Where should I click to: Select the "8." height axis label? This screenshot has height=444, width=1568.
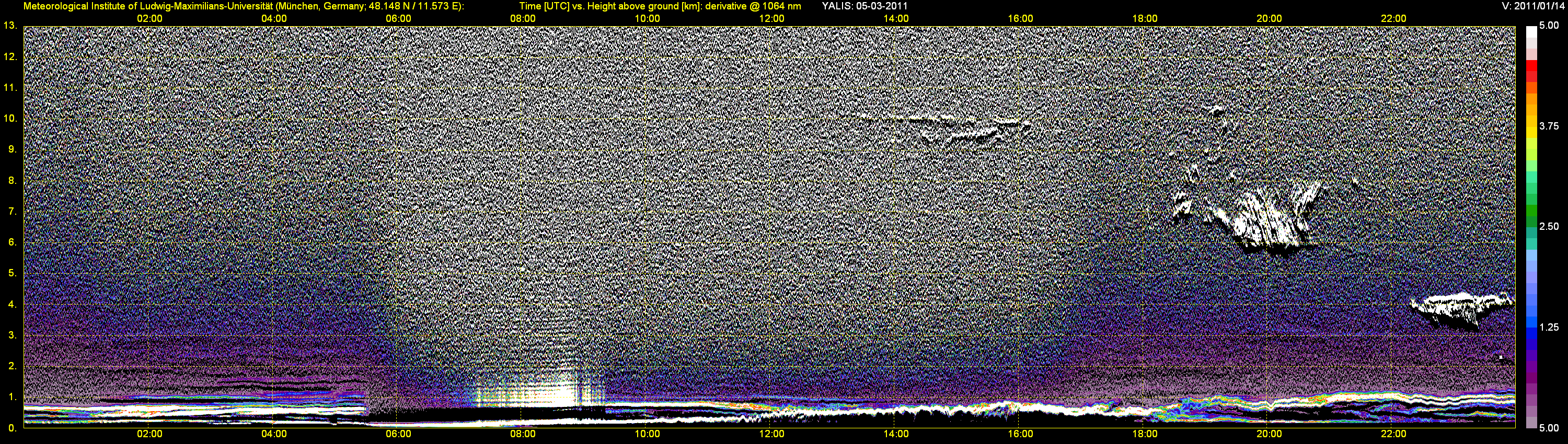[12, 180]
